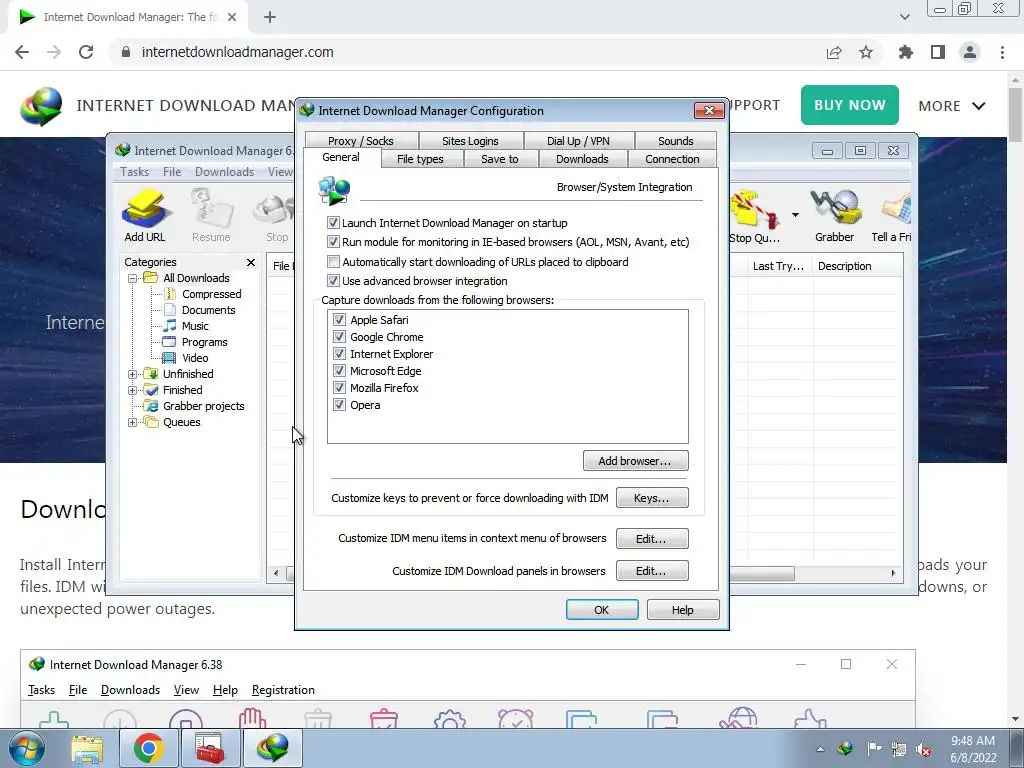1024x768 pixels.
Task: Click the IDM taskbar icon
Action: [x=272, y=748]
